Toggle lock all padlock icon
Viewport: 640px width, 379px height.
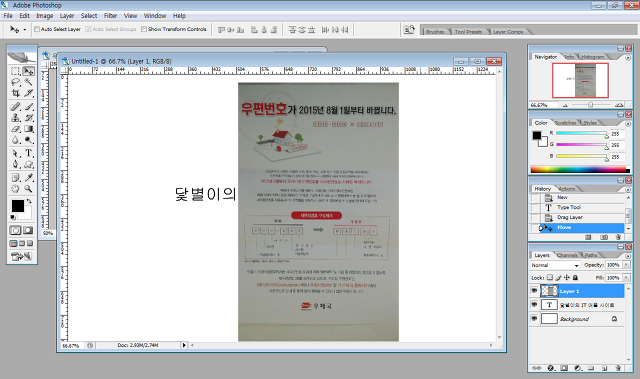pyautogui.click(x=575, y=277)
